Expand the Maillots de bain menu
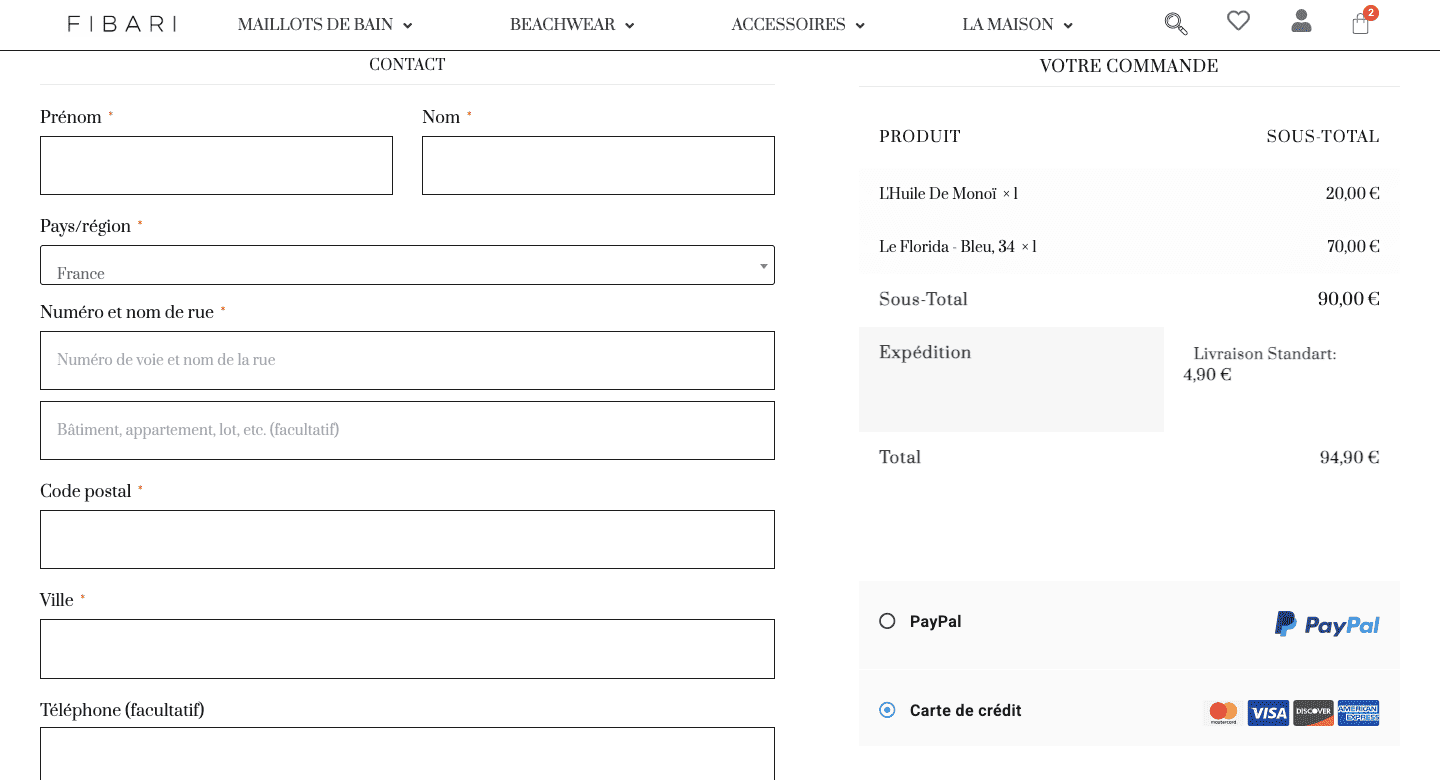The width and height of the screenshot is (1440, 780). [325, 25]
